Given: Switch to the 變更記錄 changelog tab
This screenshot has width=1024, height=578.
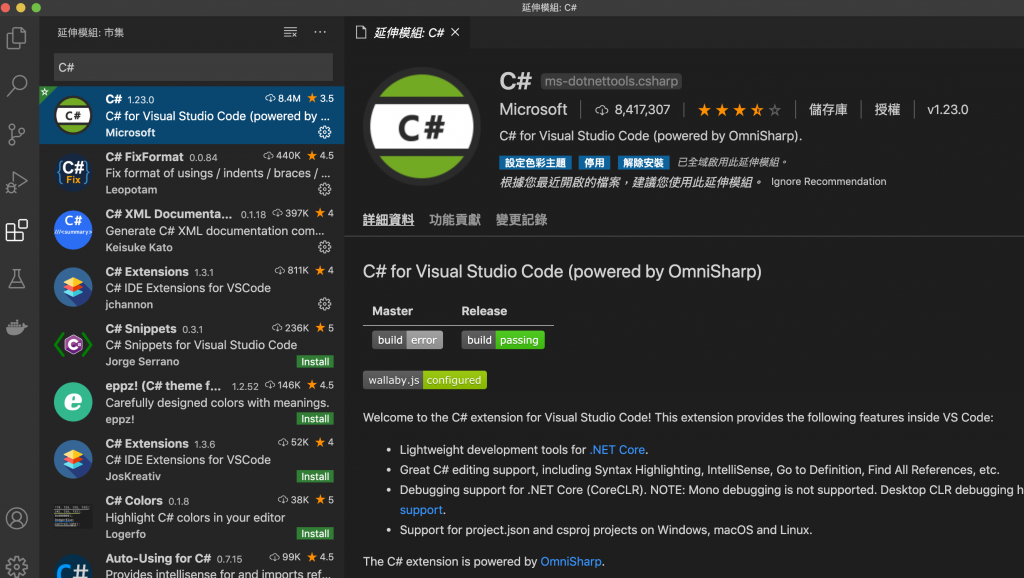Looking at the screenshot, I should pos(521,220).
